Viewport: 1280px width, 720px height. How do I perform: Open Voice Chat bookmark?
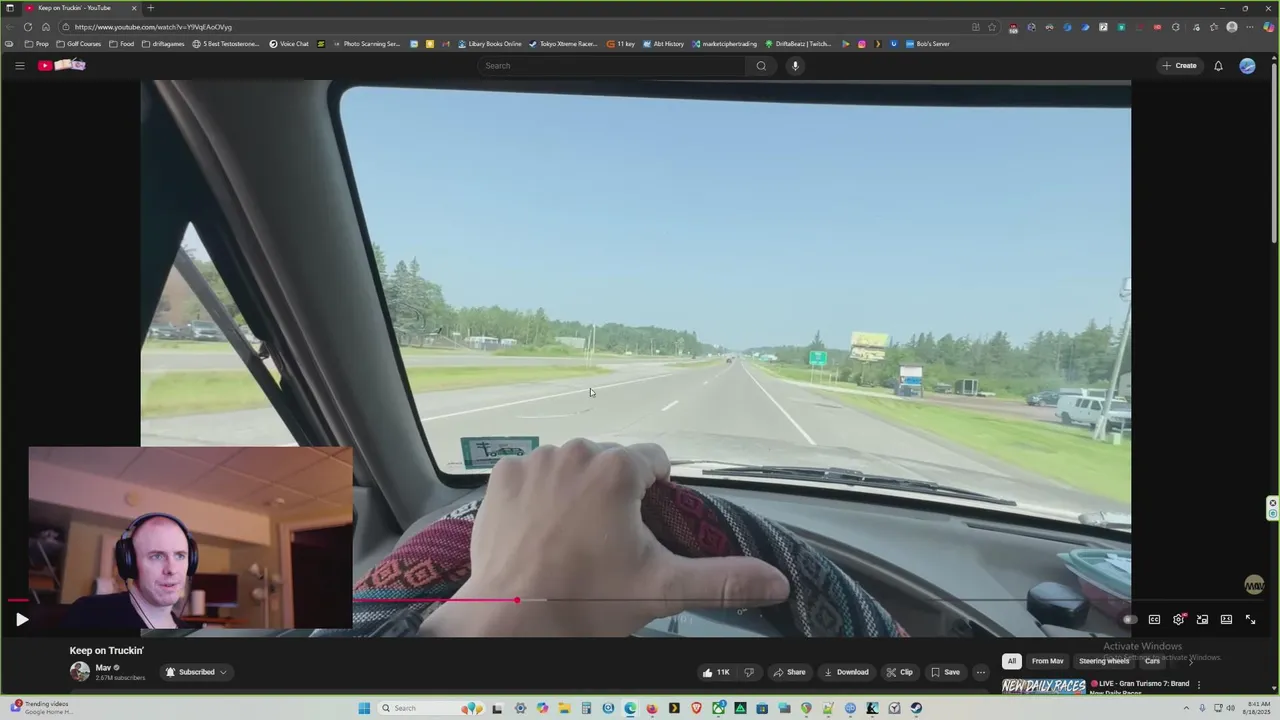tap(289, 44)
